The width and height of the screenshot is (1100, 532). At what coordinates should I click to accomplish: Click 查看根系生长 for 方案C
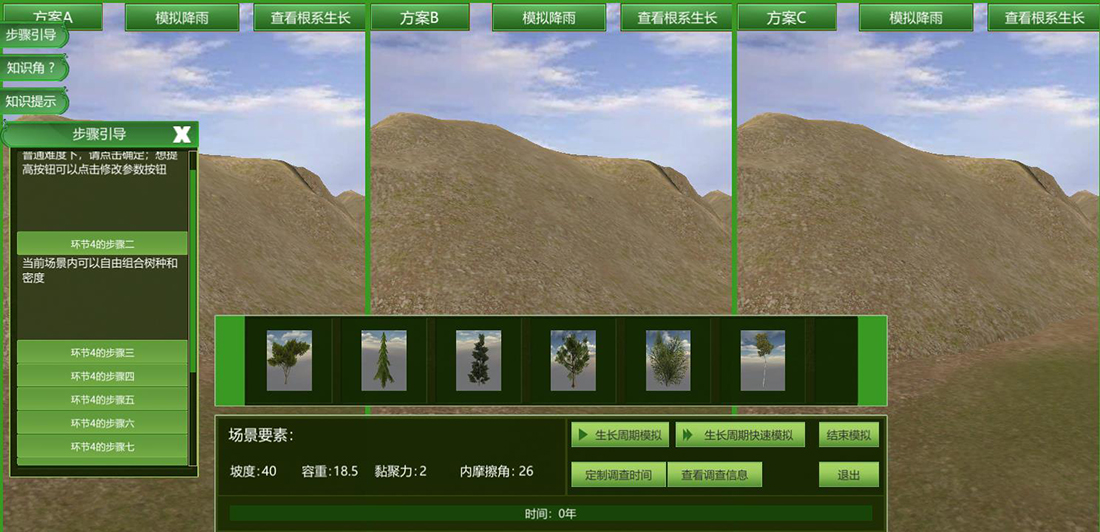pyautogui.click(x=1044, y=18)
